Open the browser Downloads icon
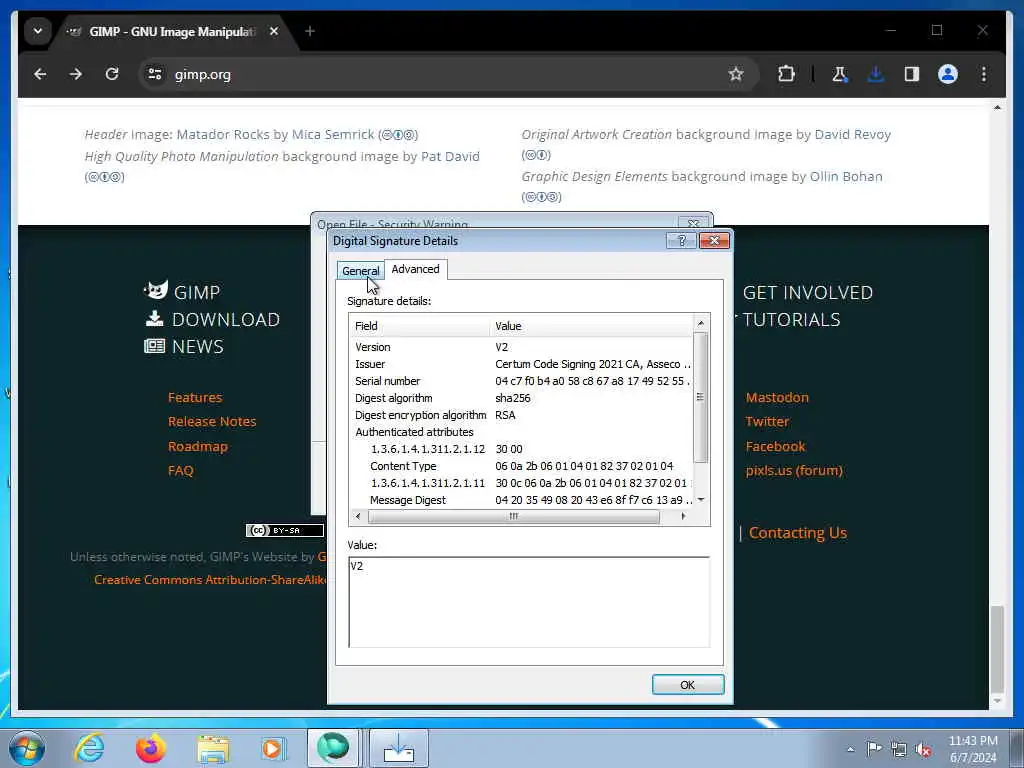This screenshot has width=1024, height=768. point(876,74)
